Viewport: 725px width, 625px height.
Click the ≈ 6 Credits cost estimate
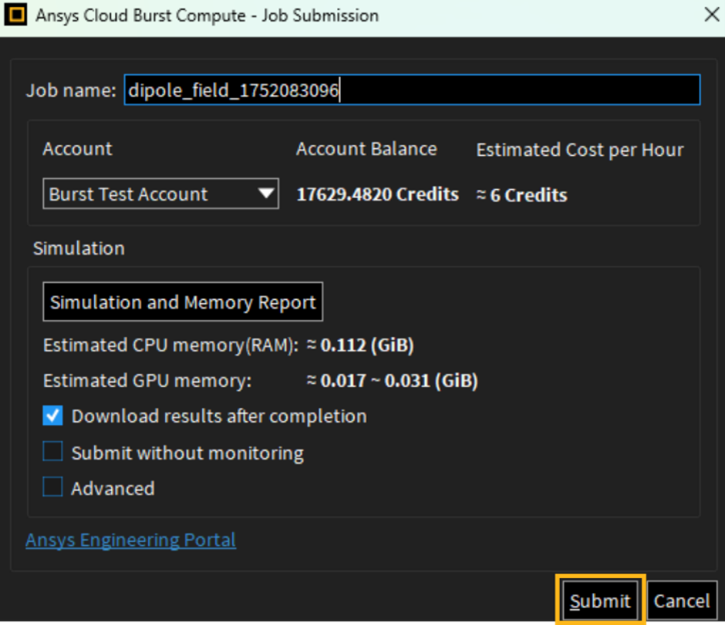(x=521, y=195)
